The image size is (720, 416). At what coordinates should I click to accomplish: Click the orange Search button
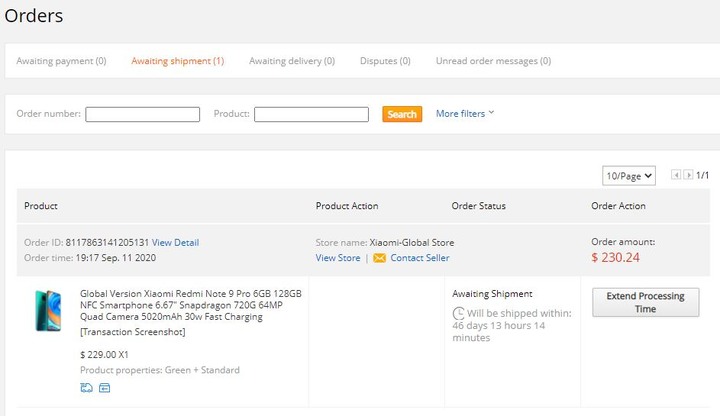(x=402, y=114)
